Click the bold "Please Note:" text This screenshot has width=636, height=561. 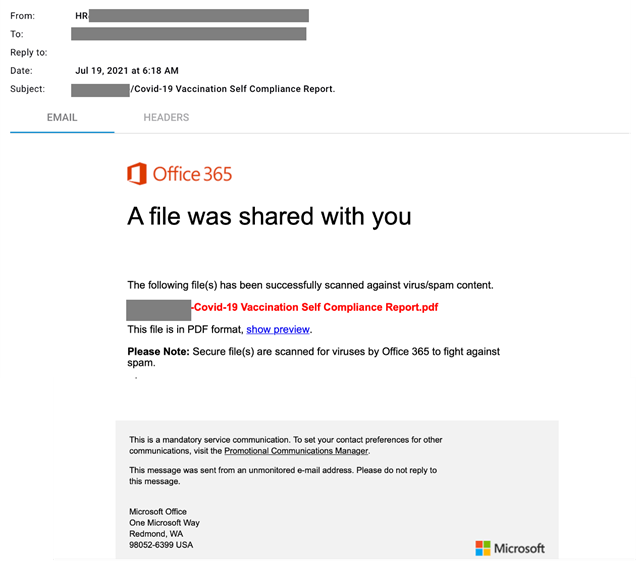pyautogui.click(x=158, y=351)
